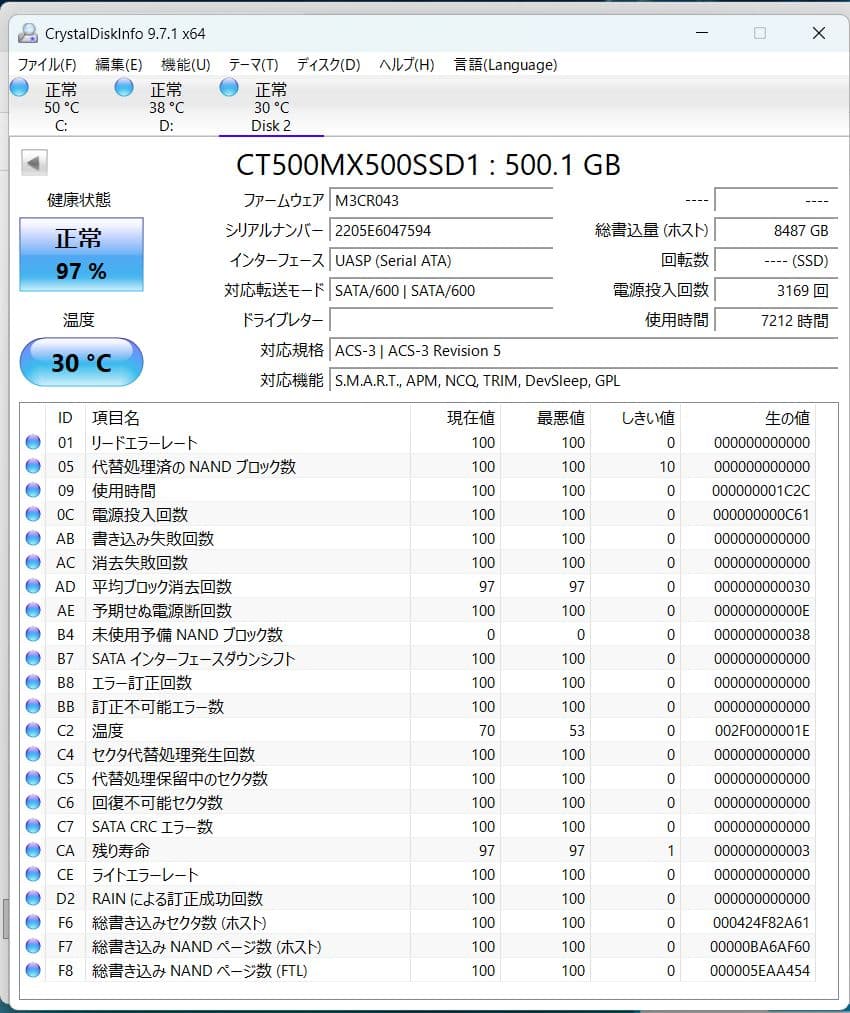Click the transfer mode field SATA/600 | SATA/600

(x=441, y=291)
